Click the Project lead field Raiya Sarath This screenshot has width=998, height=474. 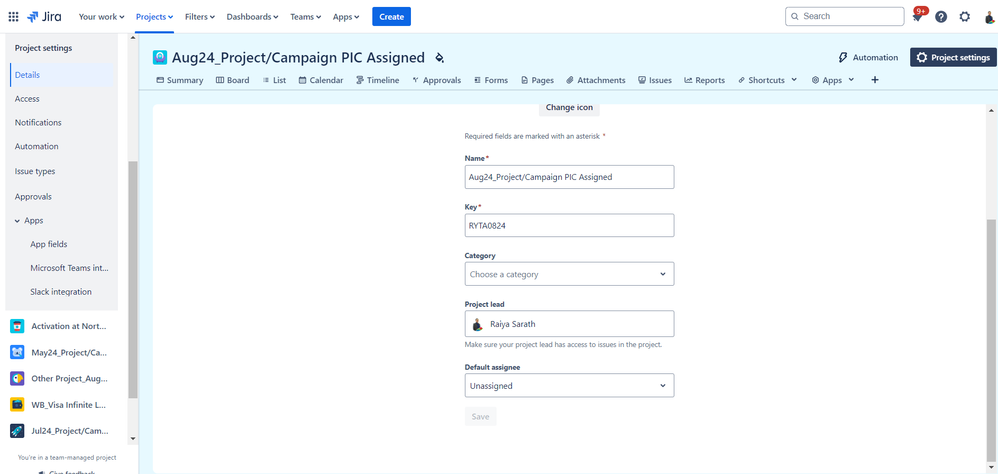[x=569, y=324]
